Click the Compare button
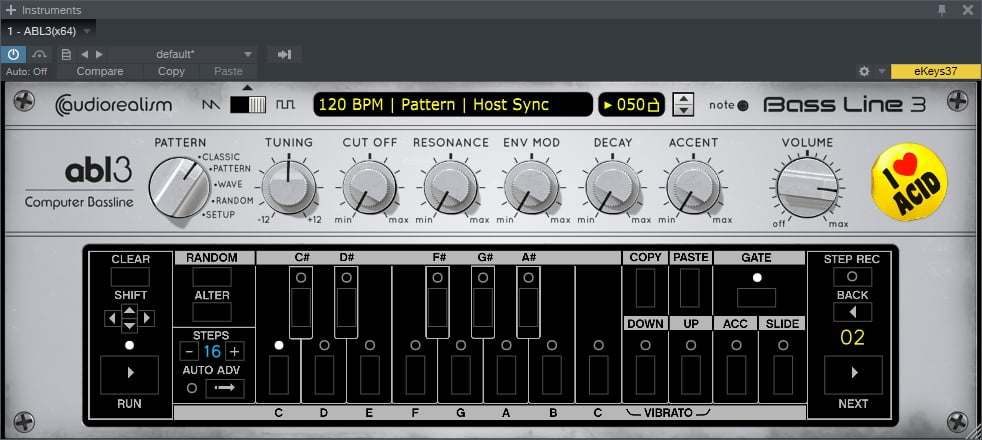Screen dimensions: 982x440 click(x=100, y=71)
